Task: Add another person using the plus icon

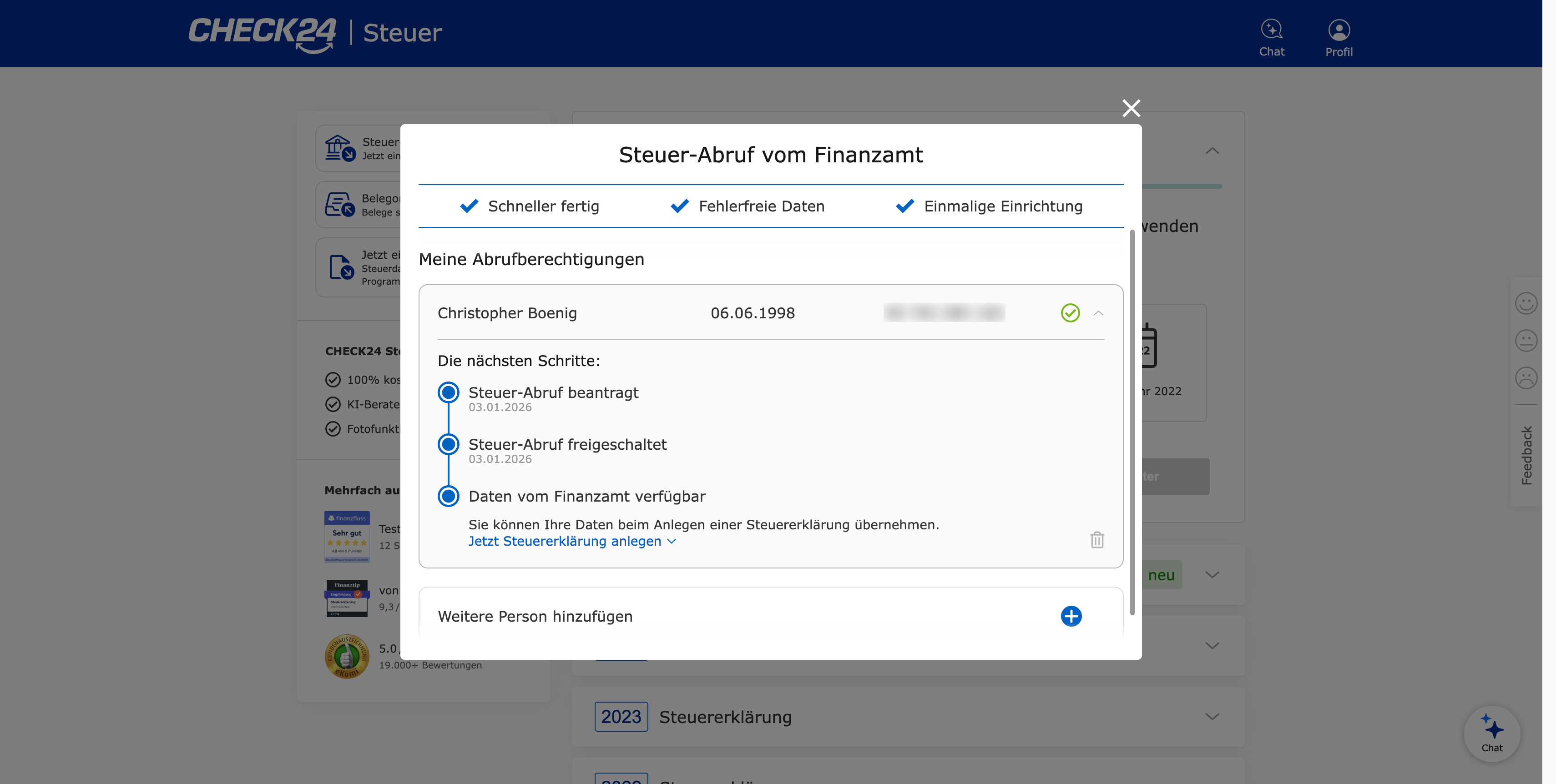Action: pos(1071,616)
